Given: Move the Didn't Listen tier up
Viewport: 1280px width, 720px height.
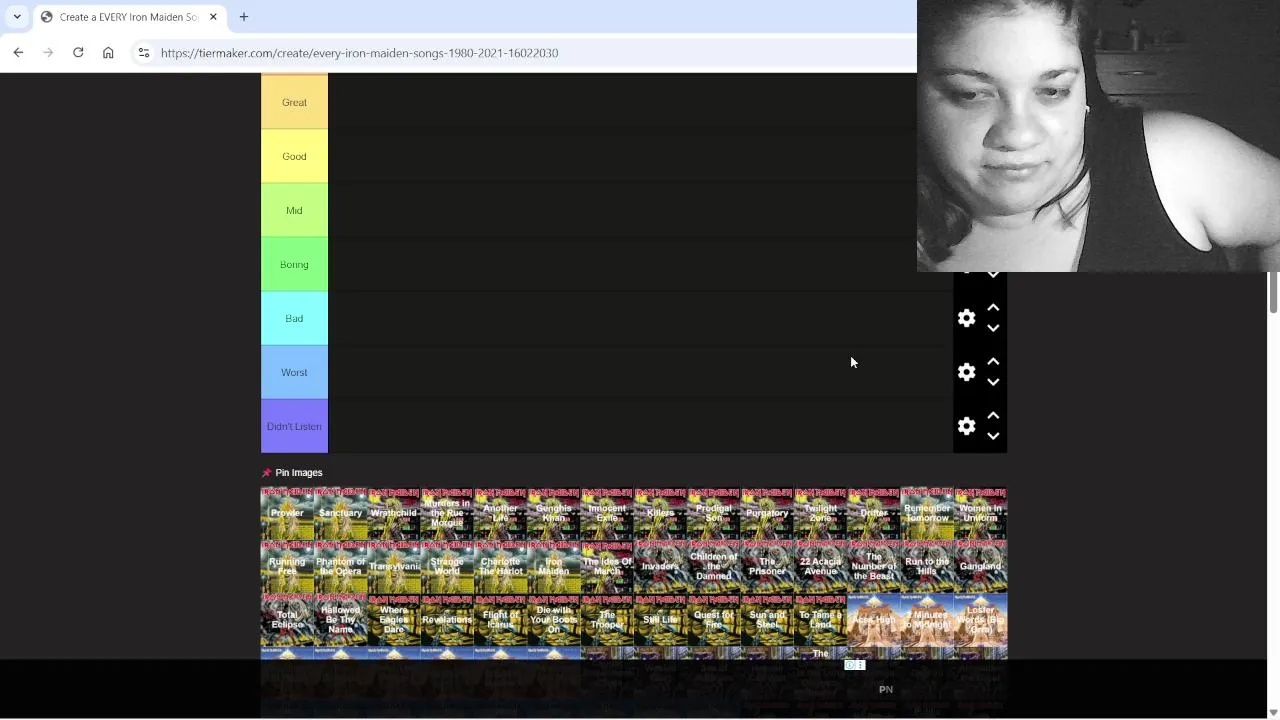Looking at the screenshot, I should tap(993, 416).
